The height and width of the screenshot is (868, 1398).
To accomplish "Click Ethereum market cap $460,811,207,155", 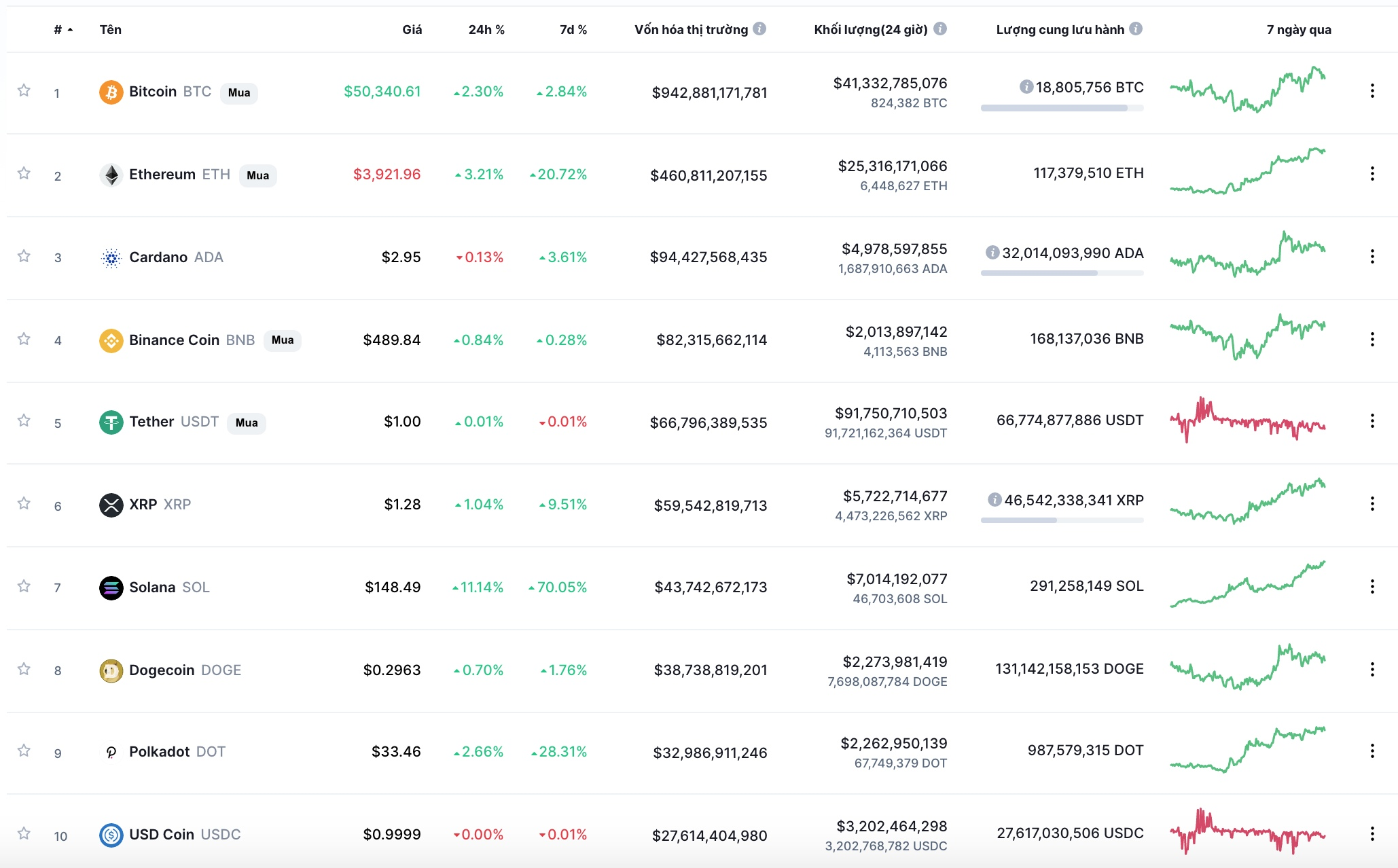I will 709,176.
